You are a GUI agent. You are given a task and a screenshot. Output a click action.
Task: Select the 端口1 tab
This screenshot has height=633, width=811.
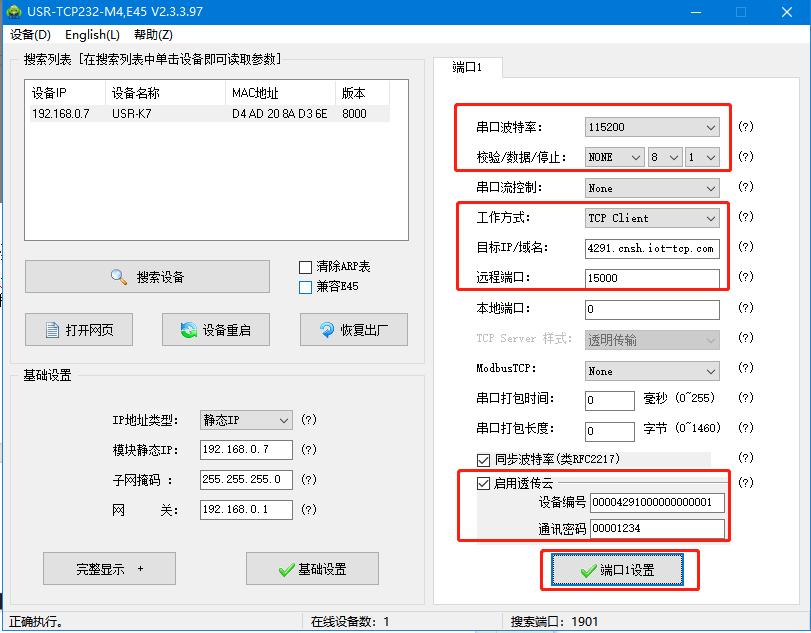pos(467,67)
